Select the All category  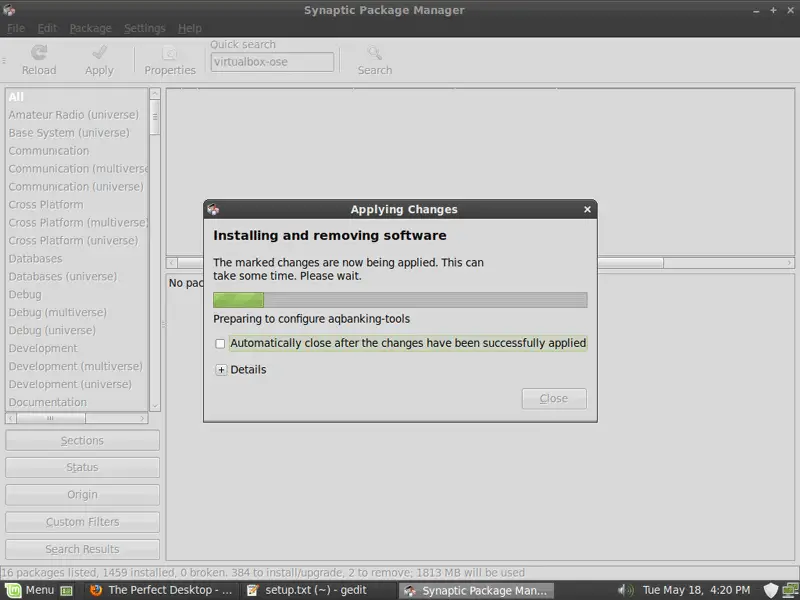tap(77, 96)
